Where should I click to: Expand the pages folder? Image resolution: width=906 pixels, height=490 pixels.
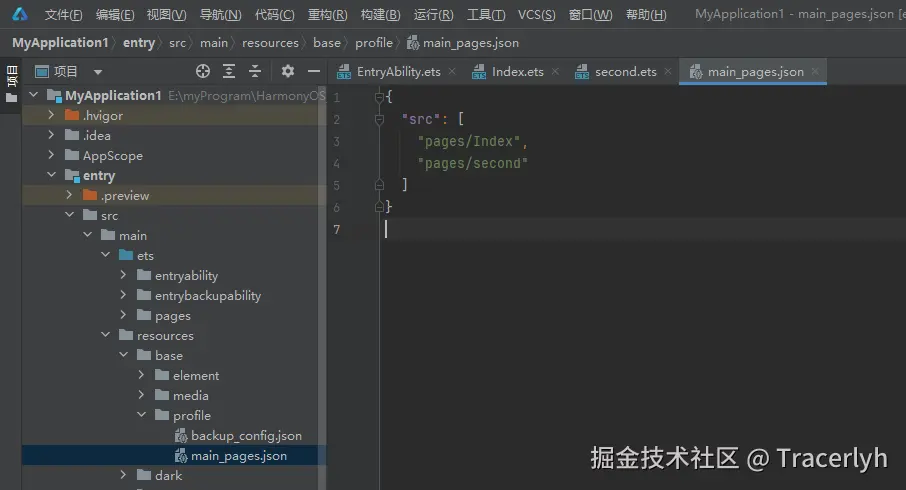pyautogui.click(x=123, y=315)
